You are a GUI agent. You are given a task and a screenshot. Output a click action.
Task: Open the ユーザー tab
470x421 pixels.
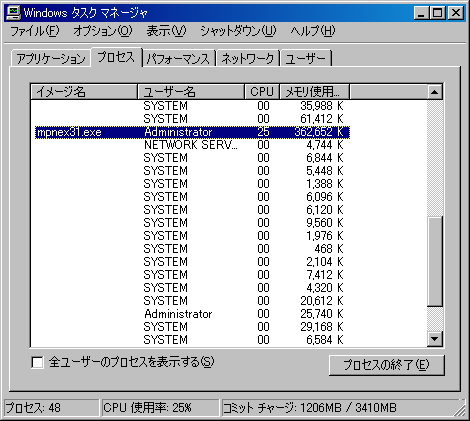click(306, 59)
